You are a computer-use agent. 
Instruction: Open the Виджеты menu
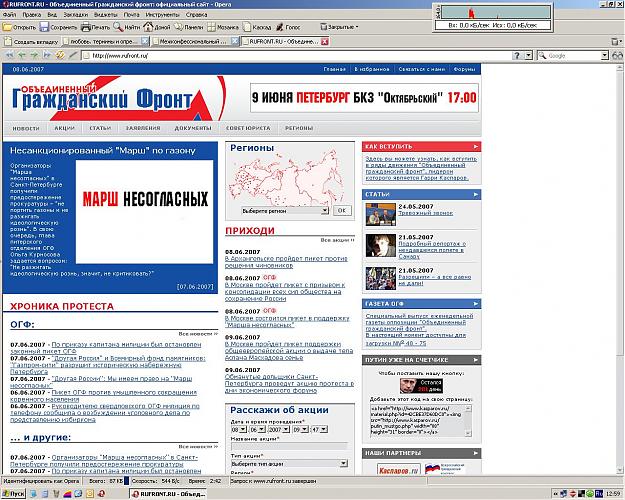click(x=106, y=15)
